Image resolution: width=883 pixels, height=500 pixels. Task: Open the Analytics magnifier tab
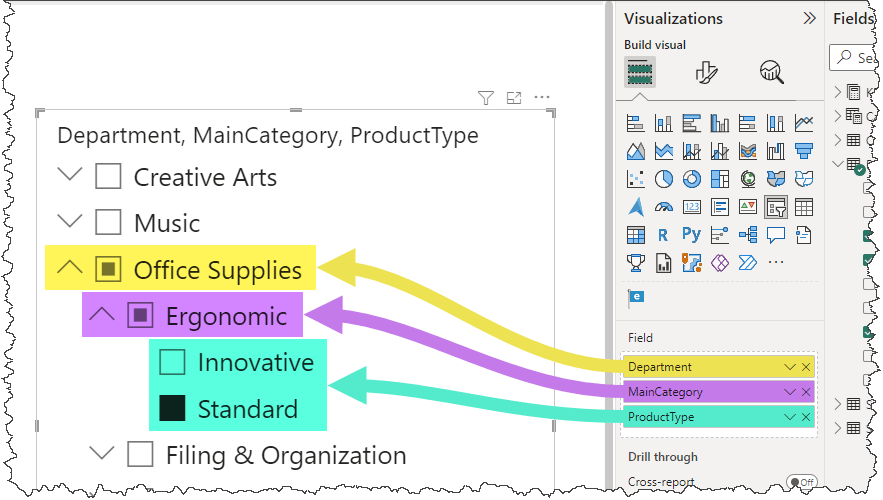[771, 72]
